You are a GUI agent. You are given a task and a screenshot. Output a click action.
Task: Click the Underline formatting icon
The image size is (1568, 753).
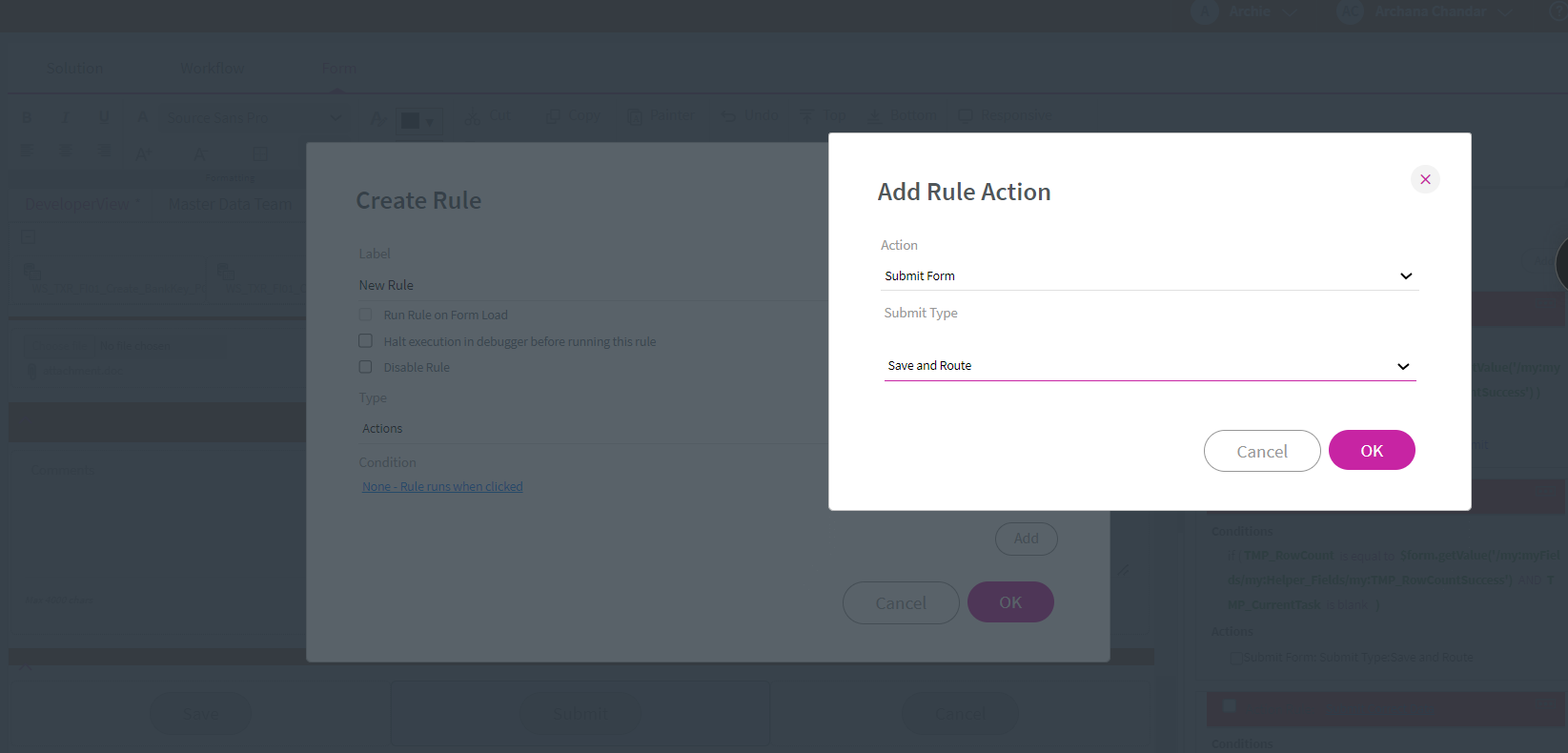104,117
